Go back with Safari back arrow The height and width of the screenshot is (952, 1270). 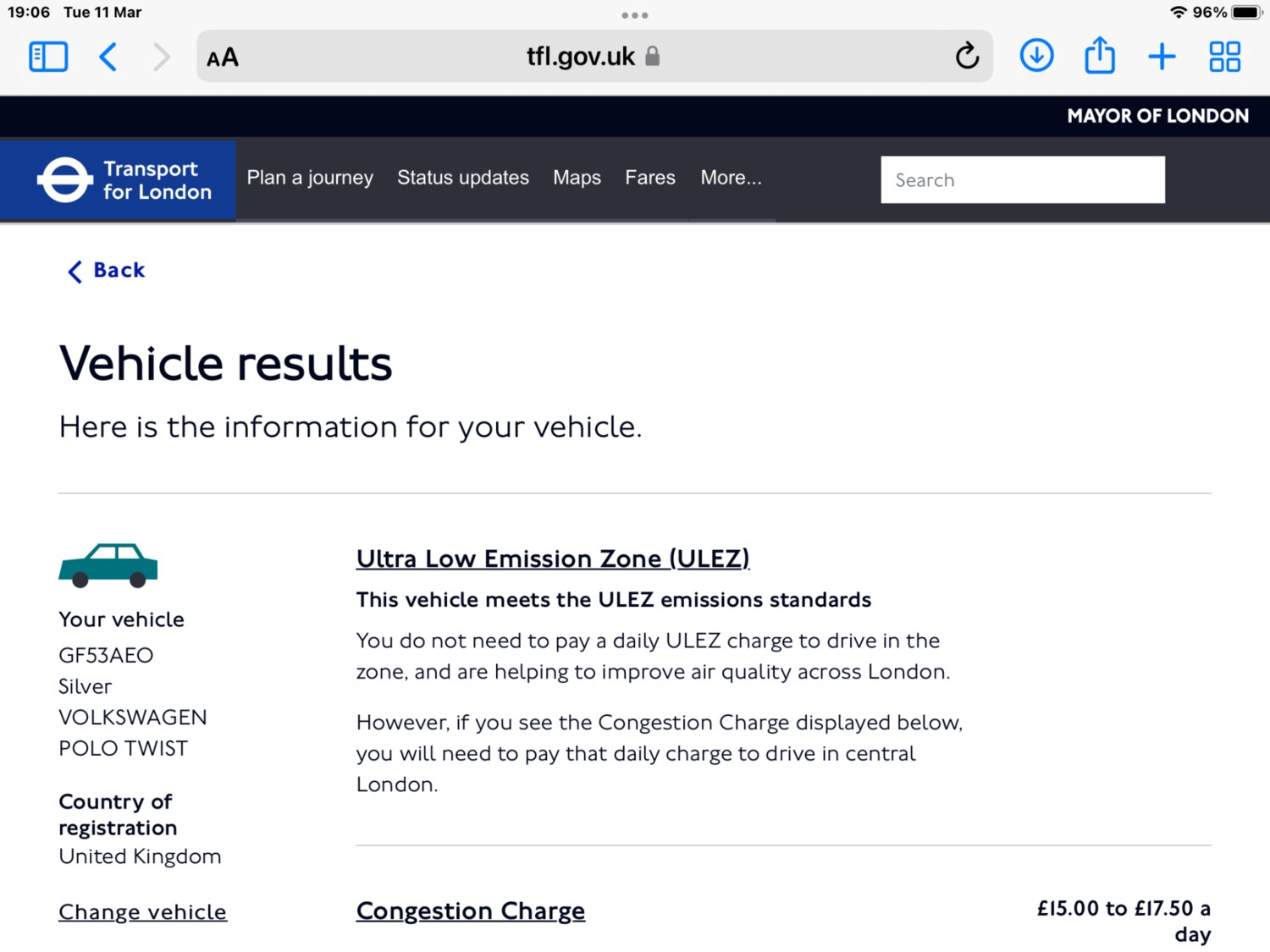click(108, 57)
